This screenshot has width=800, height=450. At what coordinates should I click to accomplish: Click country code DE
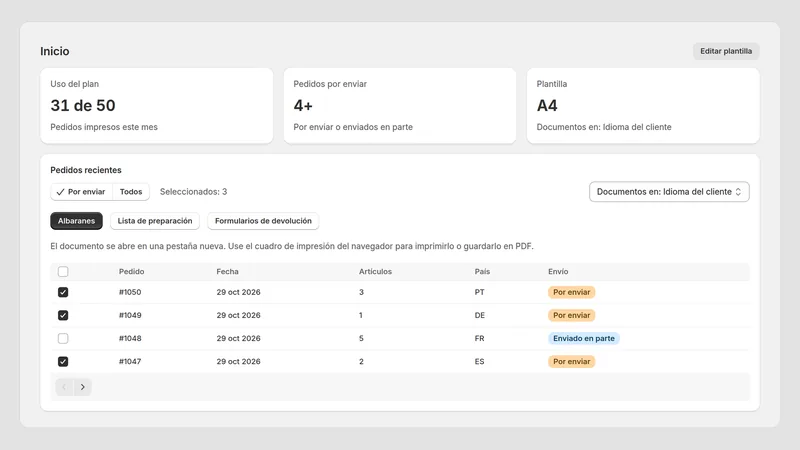click(x=480, y=315)
